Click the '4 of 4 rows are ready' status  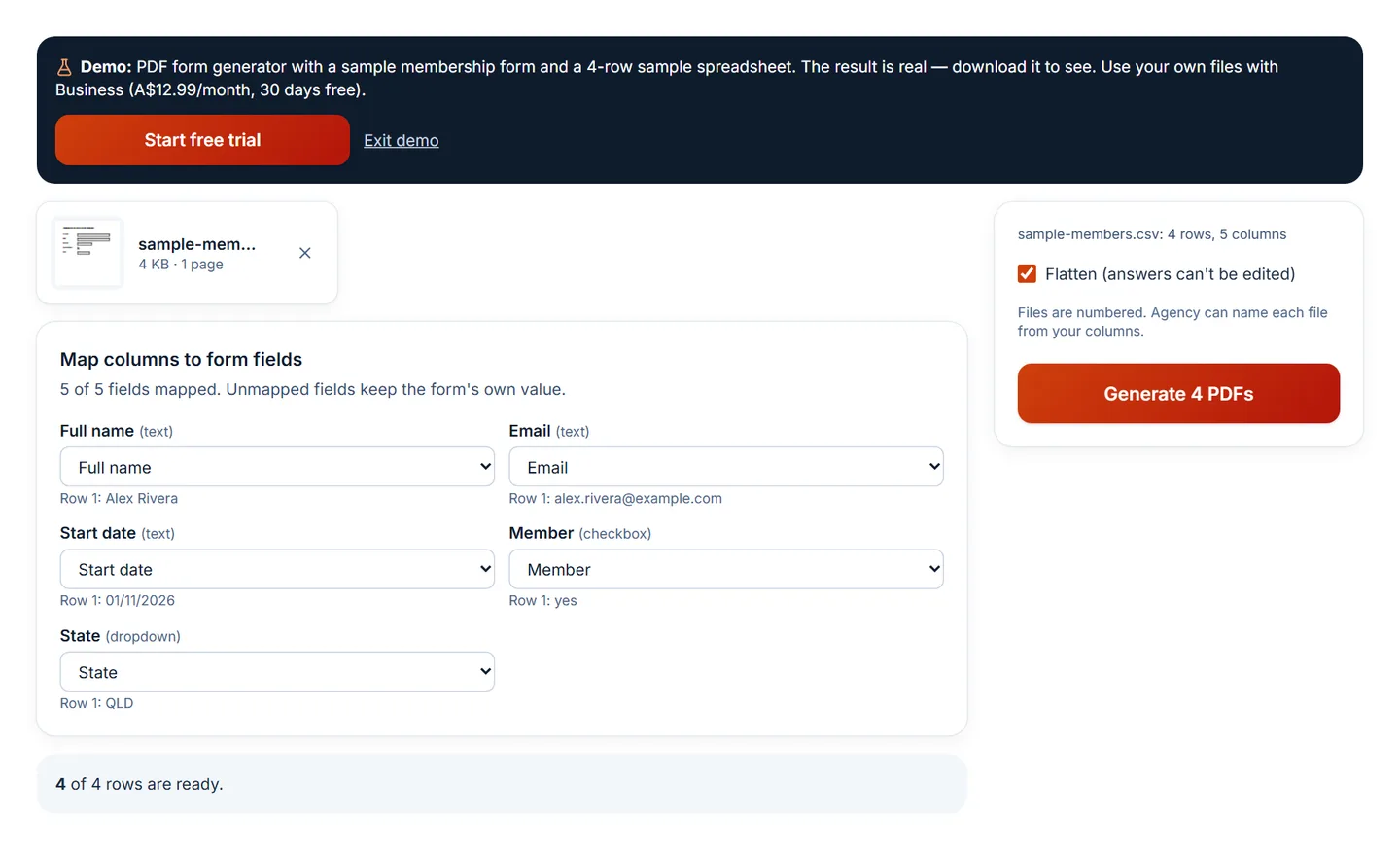pyautogui.click(x=139, y=784)
